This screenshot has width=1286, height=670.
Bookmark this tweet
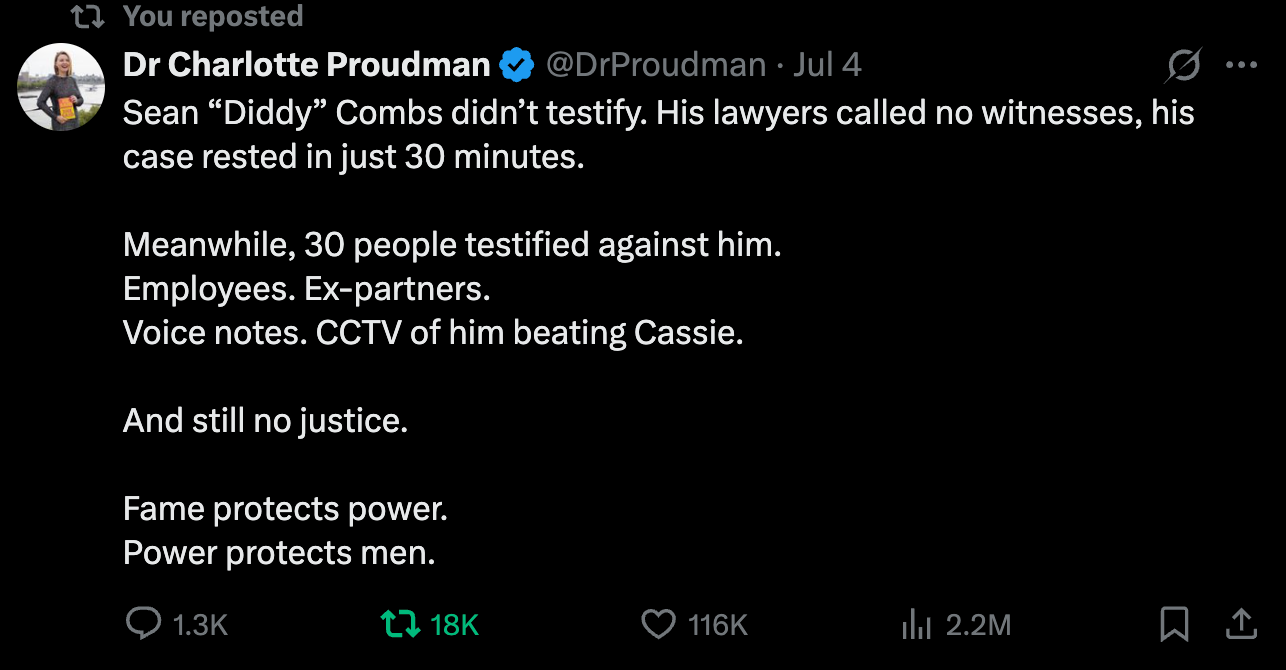[1174, 625]
